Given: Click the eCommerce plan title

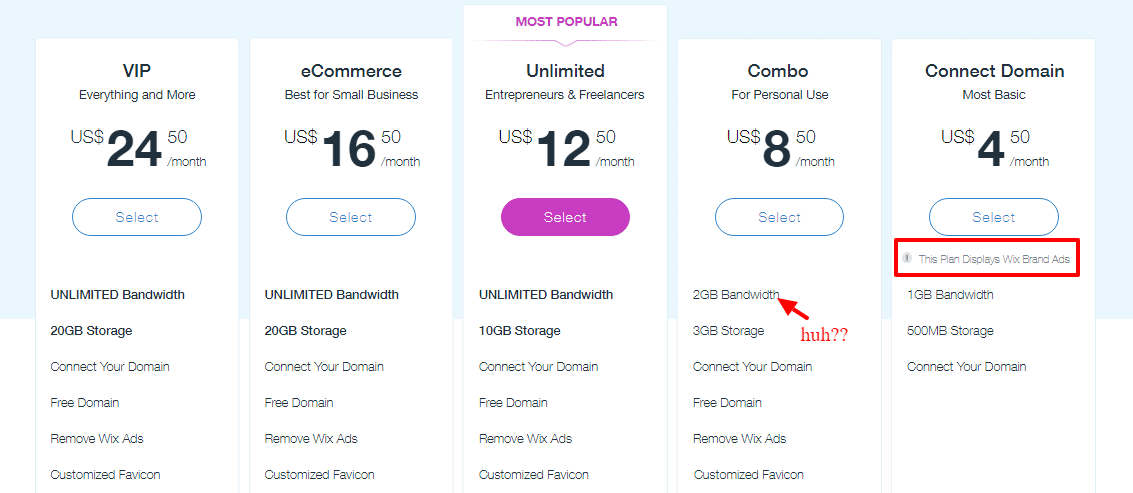Looking at the screenshot, I should point(351,71).
